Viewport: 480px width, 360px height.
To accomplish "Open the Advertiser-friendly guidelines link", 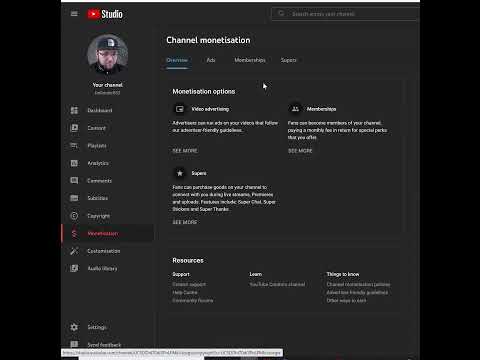I will tap(357, 292).
